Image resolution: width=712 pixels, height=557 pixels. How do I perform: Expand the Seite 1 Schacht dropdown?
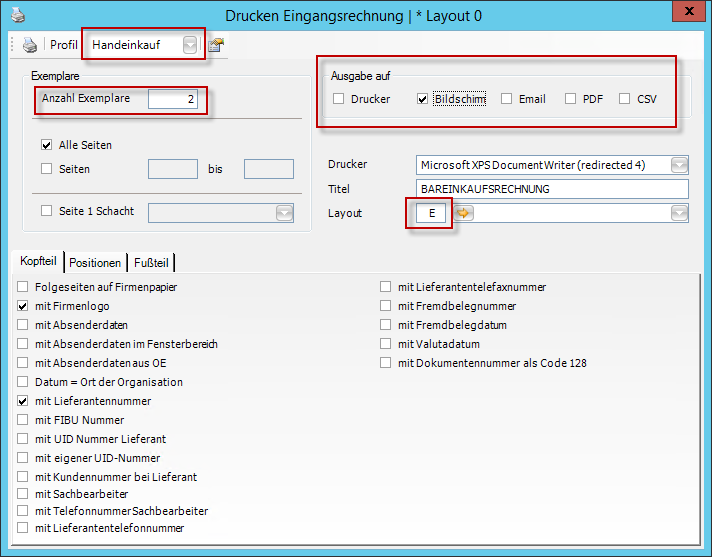(284, 212)
